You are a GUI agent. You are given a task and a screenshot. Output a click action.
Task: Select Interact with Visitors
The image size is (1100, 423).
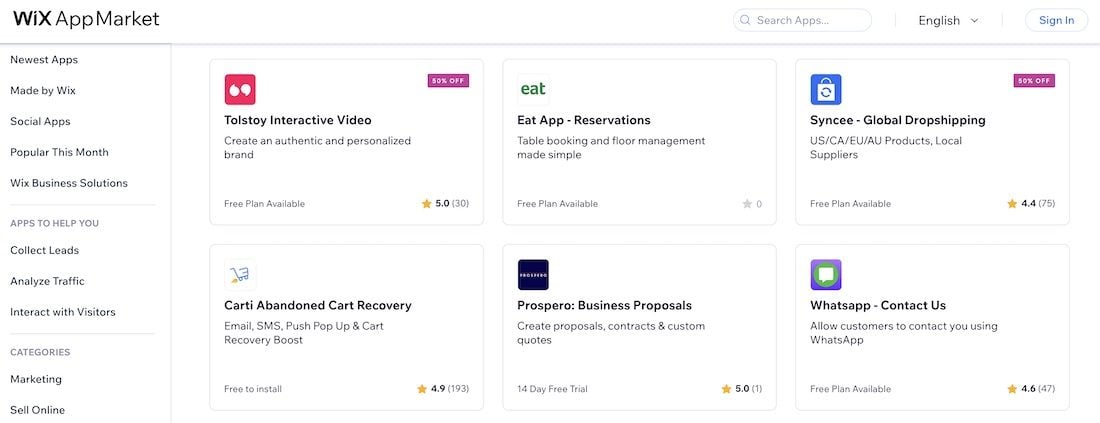62,312
